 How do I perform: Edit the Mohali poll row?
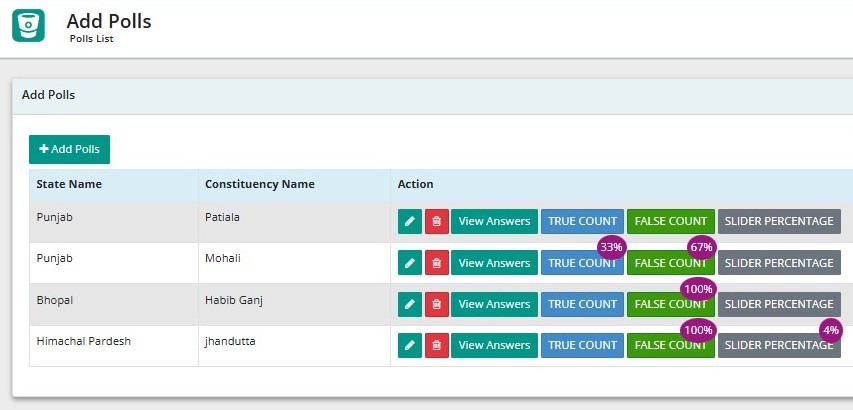pos(410,263)
